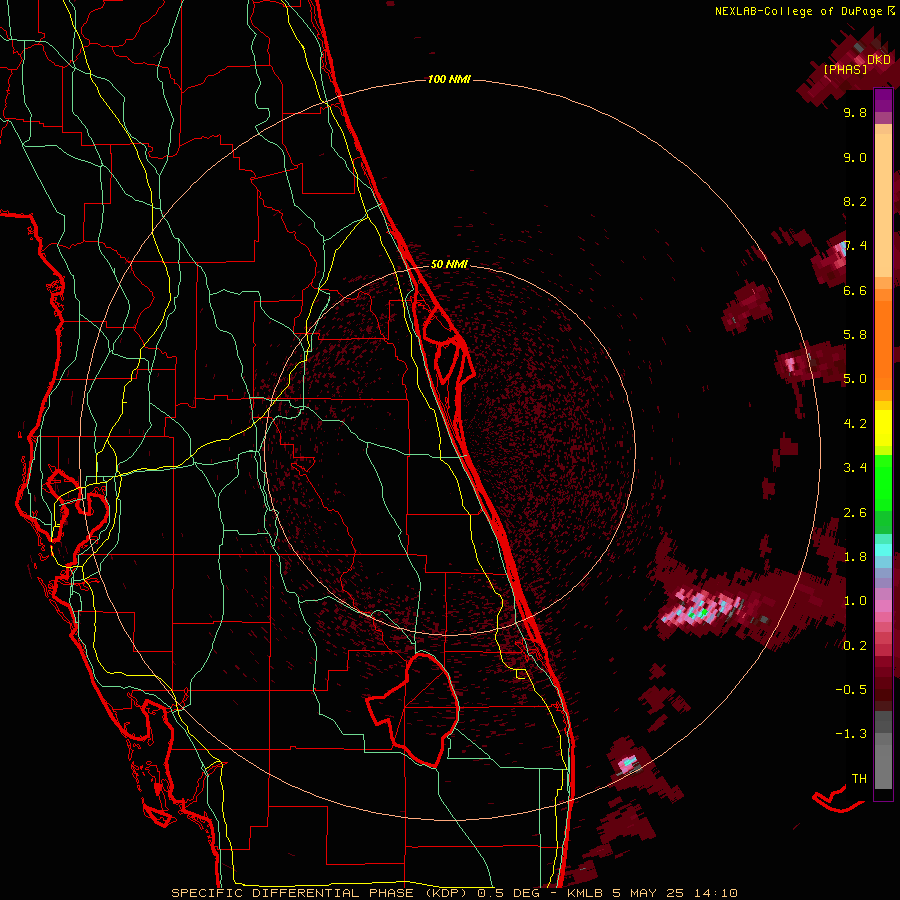Image resolution: width=900 pixels, height=900 pixels.
Task: Click the 14:10 timestamp in the caption
Action: pyautogui.click(x=715, y=893)
